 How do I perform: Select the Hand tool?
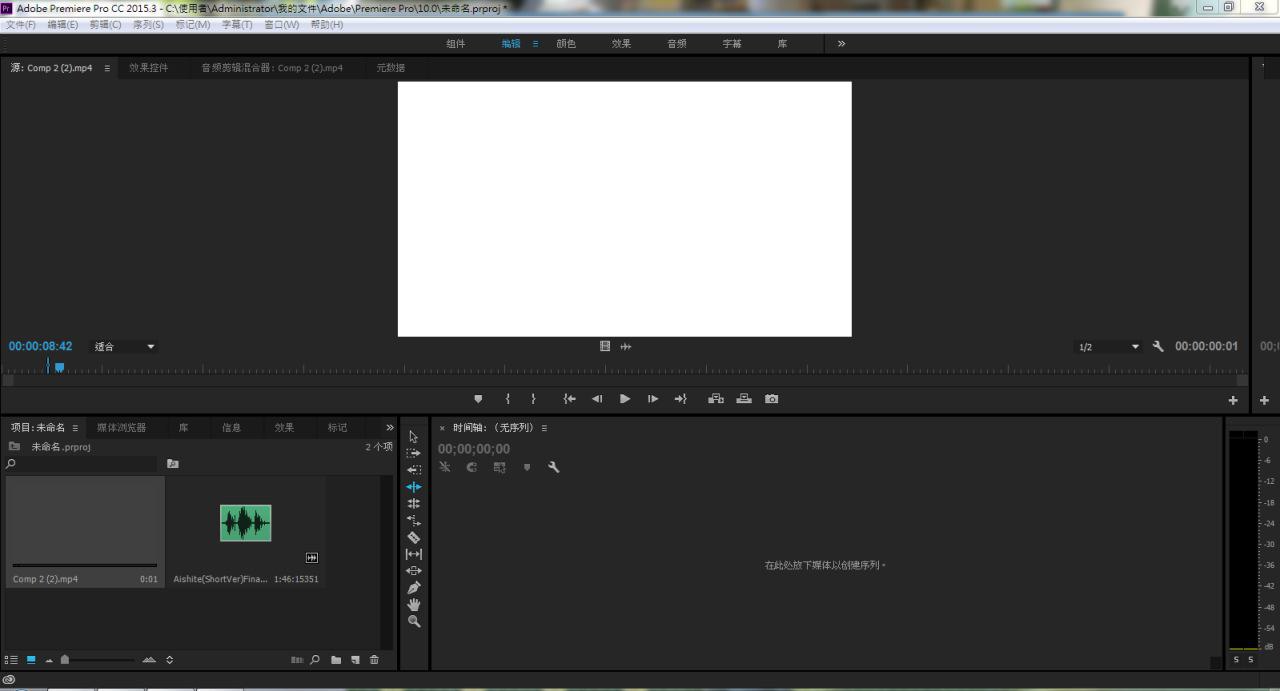pos(414,605)
